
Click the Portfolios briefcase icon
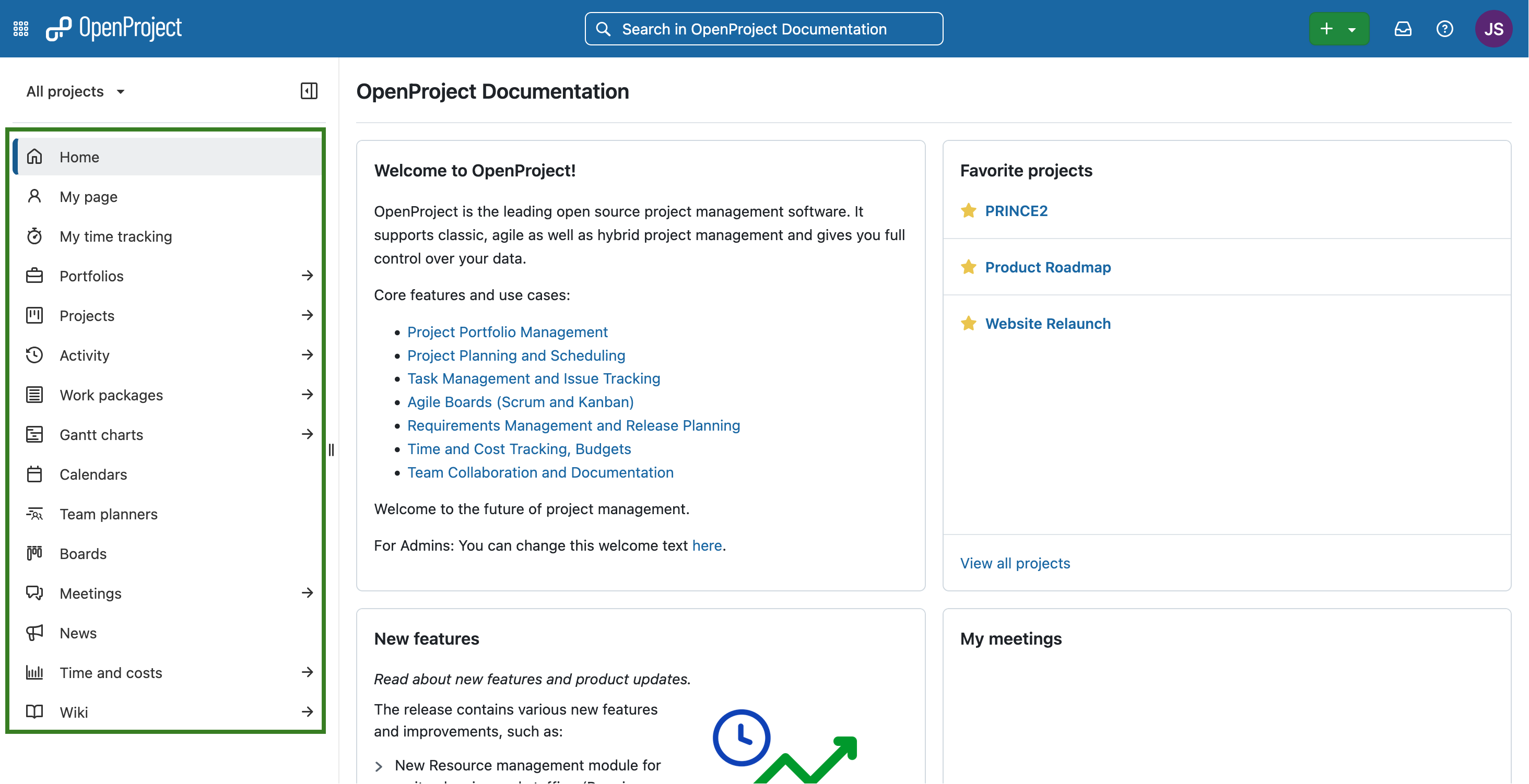coord(34,276)
